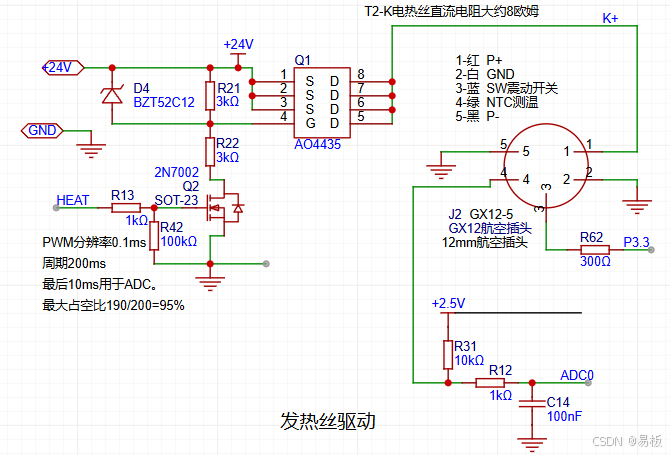Select ground symbol on connector pin 2

(637, 207)
